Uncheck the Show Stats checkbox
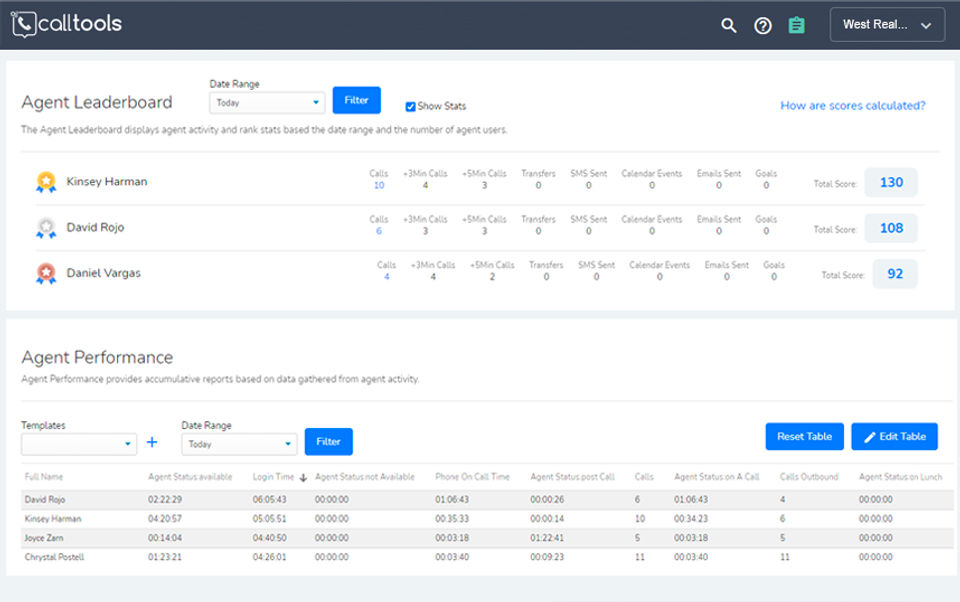The height and width of the screenshot is (602, 960). tap(410, 106)
